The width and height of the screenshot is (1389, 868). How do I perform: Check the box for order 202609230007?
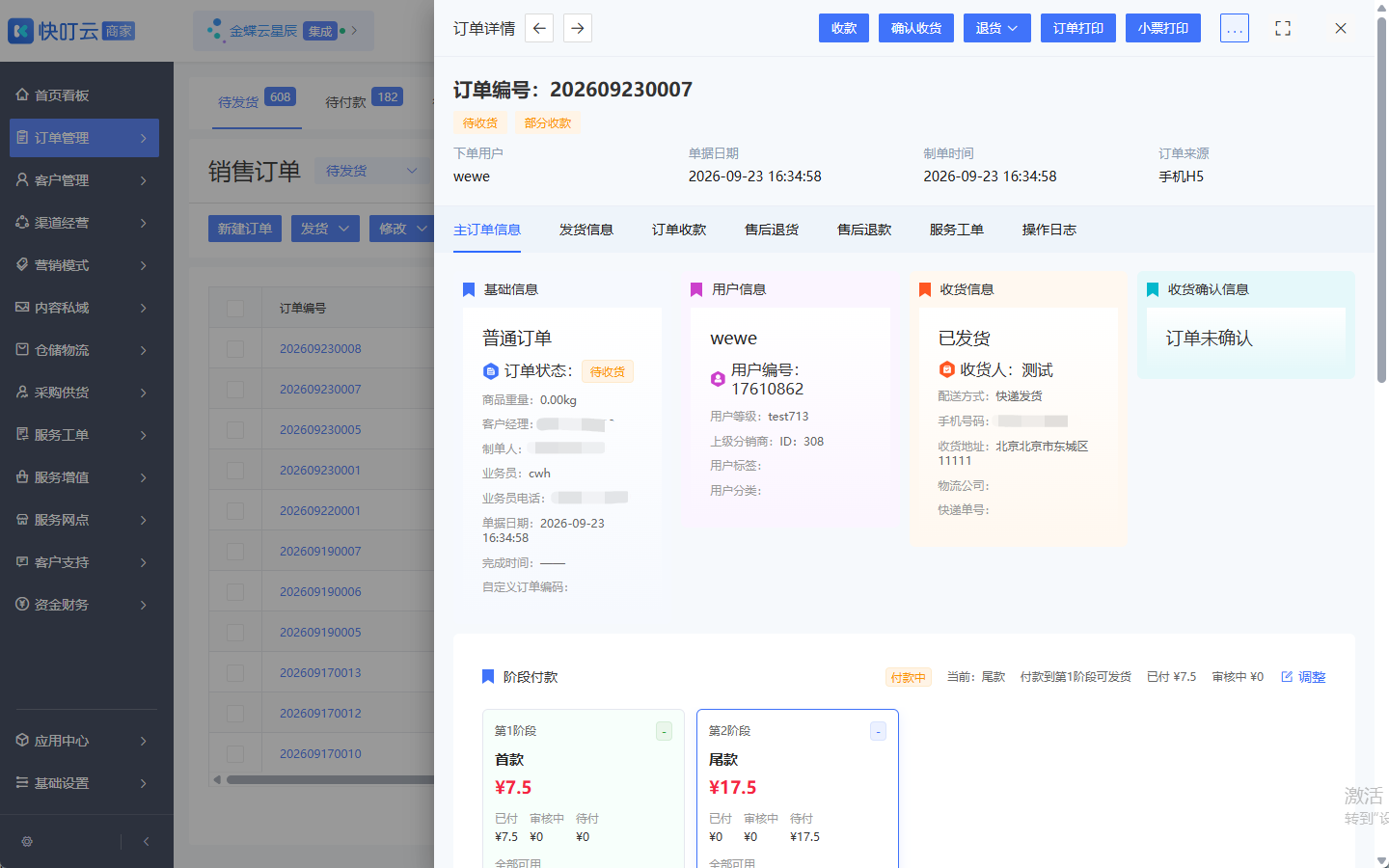235,389
